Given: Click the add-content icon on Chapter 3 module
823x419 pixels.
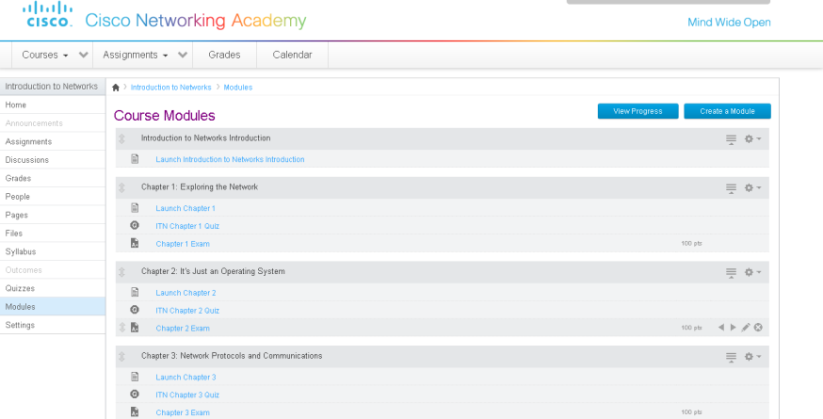Looking at the screenshot, I should 731,356.
